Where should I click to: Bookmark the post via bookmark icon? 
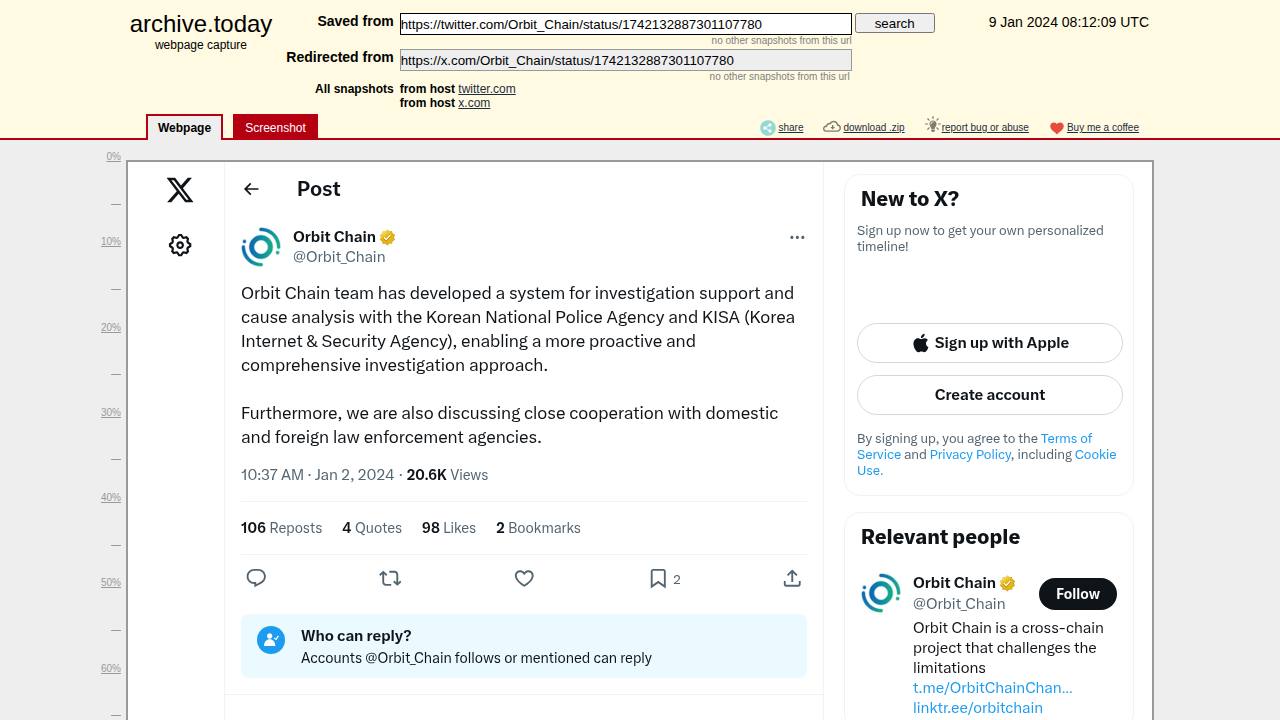pos(658,578)
